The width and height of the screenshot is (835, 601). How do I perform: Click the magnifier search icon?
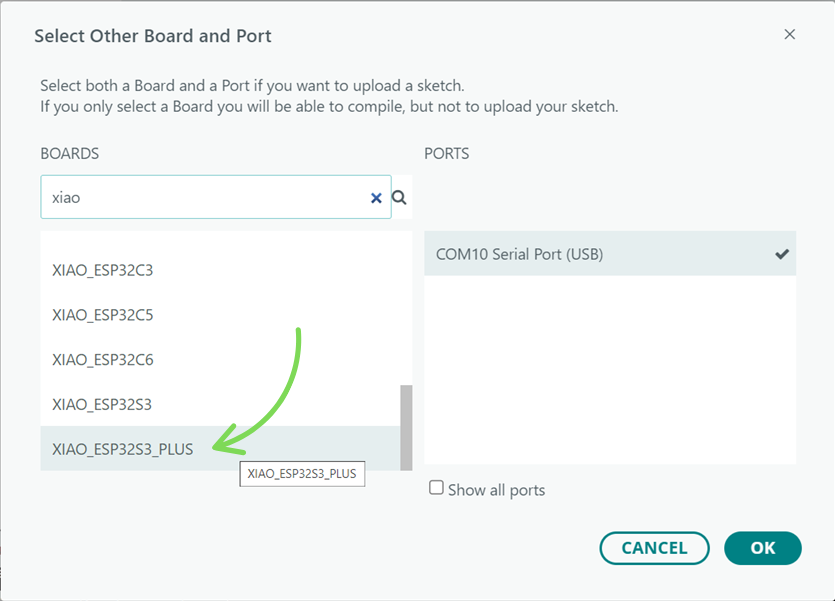tap(399, 198)
